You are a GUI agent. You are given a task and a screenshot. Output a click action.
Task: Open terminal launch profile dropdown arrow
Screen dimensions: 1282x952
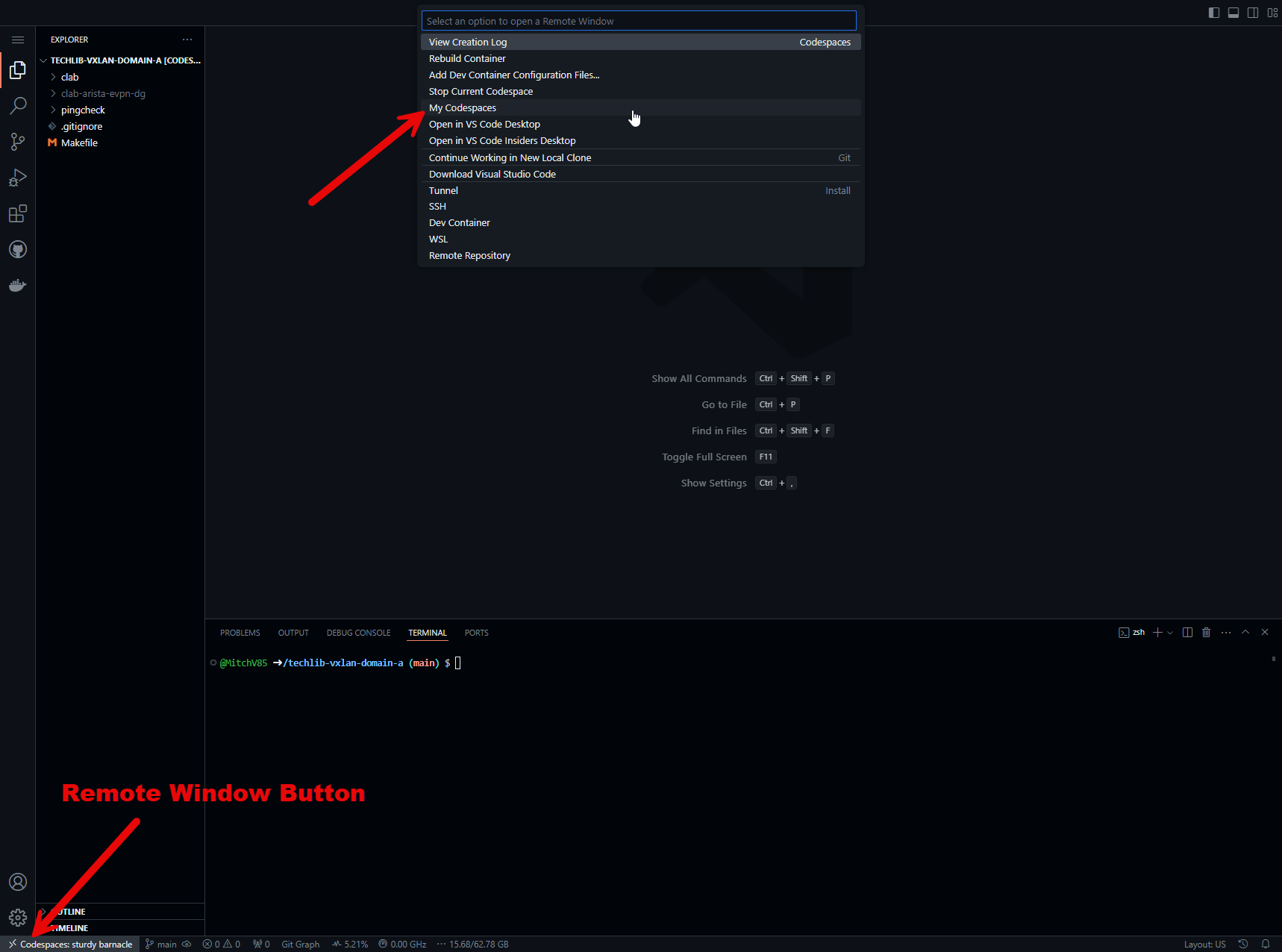click(1170, 633)
